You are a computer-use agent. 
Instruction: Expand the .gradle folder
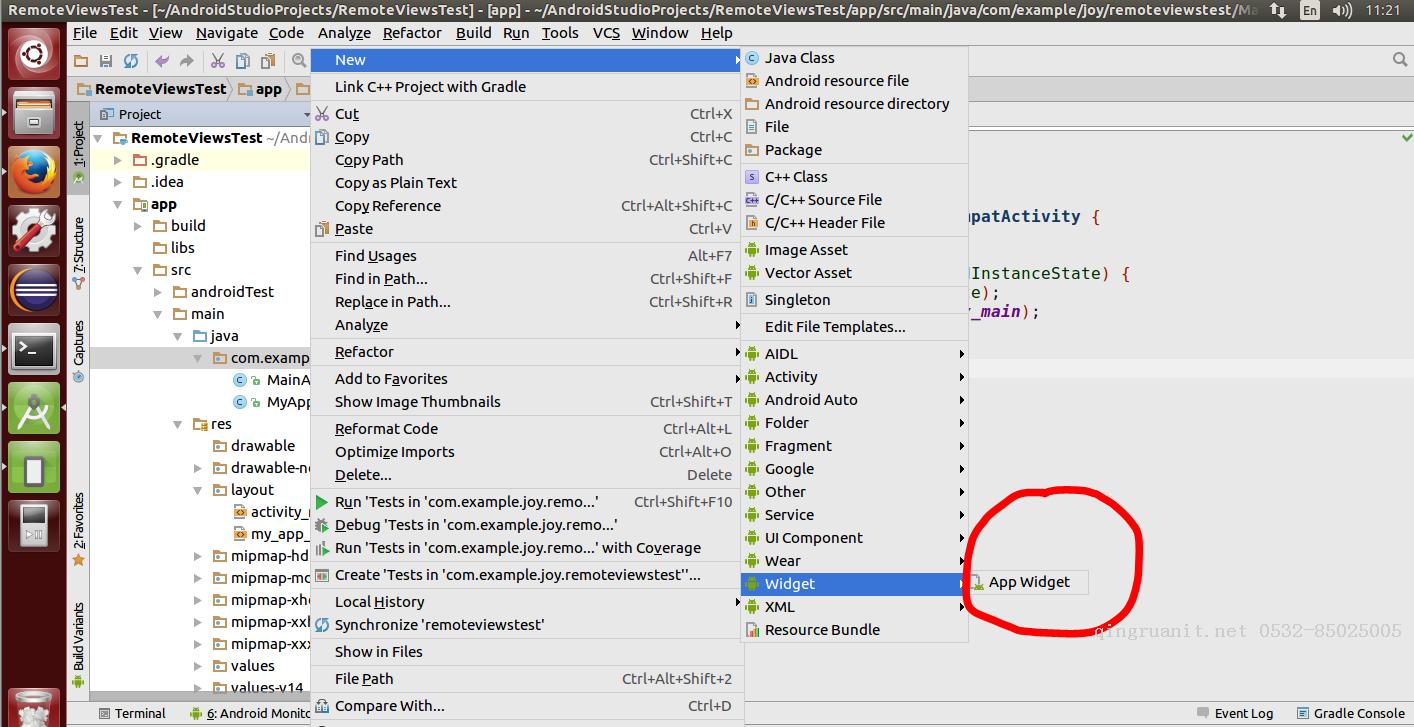(117, 160)
